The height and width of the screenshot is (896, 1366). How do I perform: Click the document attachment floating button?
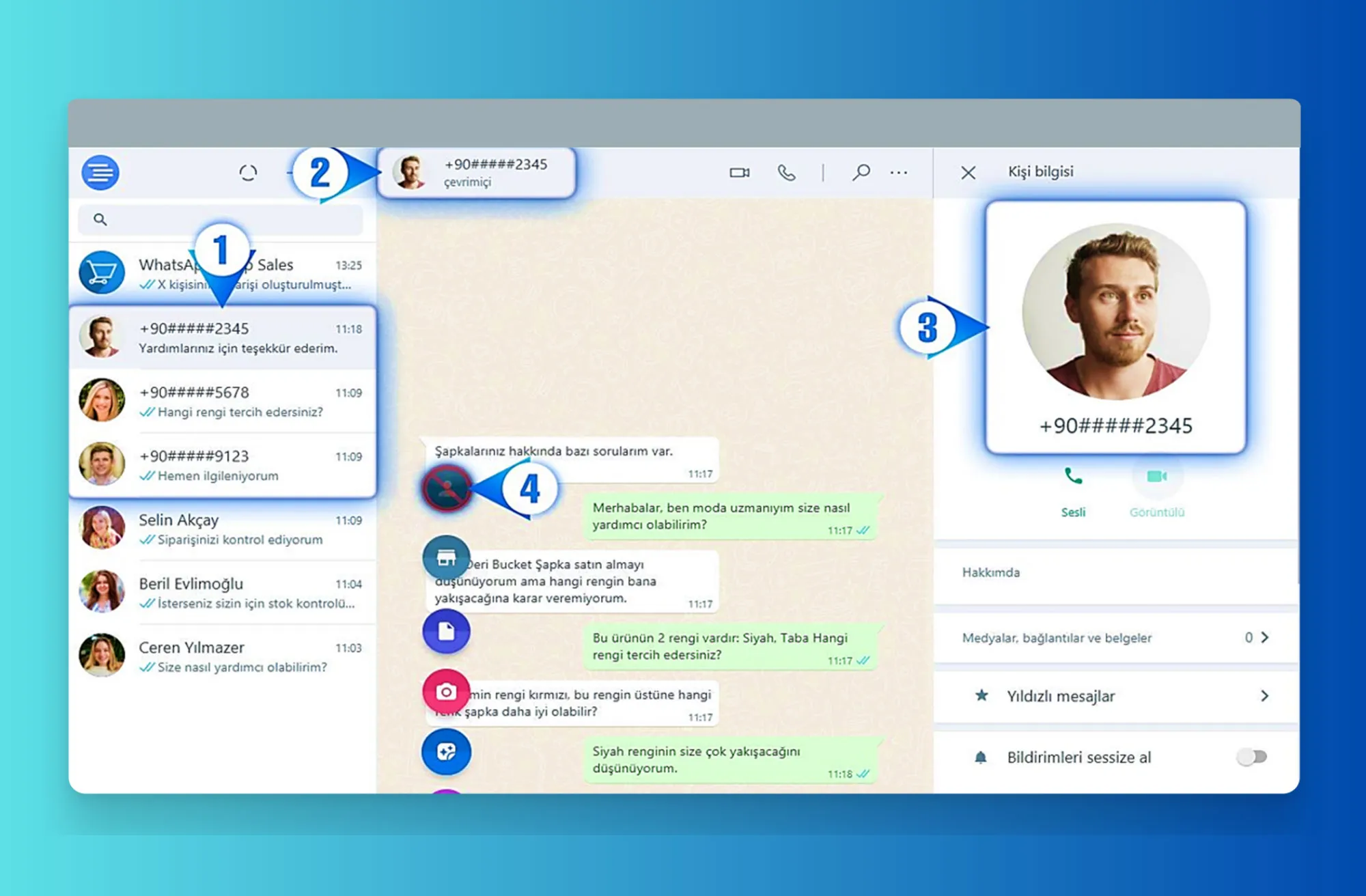[x=446, y=631]
